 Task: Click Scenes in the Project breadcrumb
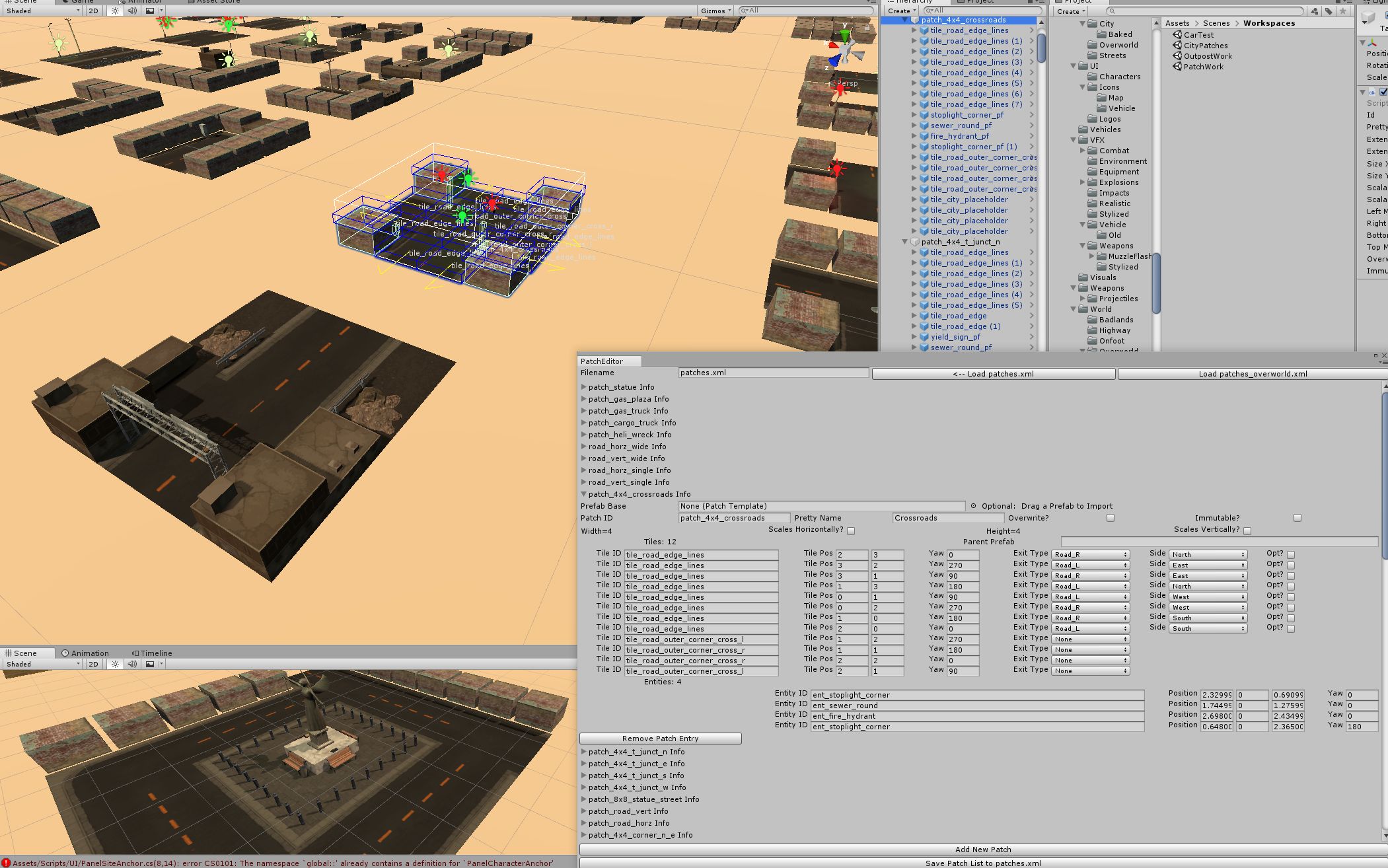(1216, 23)
